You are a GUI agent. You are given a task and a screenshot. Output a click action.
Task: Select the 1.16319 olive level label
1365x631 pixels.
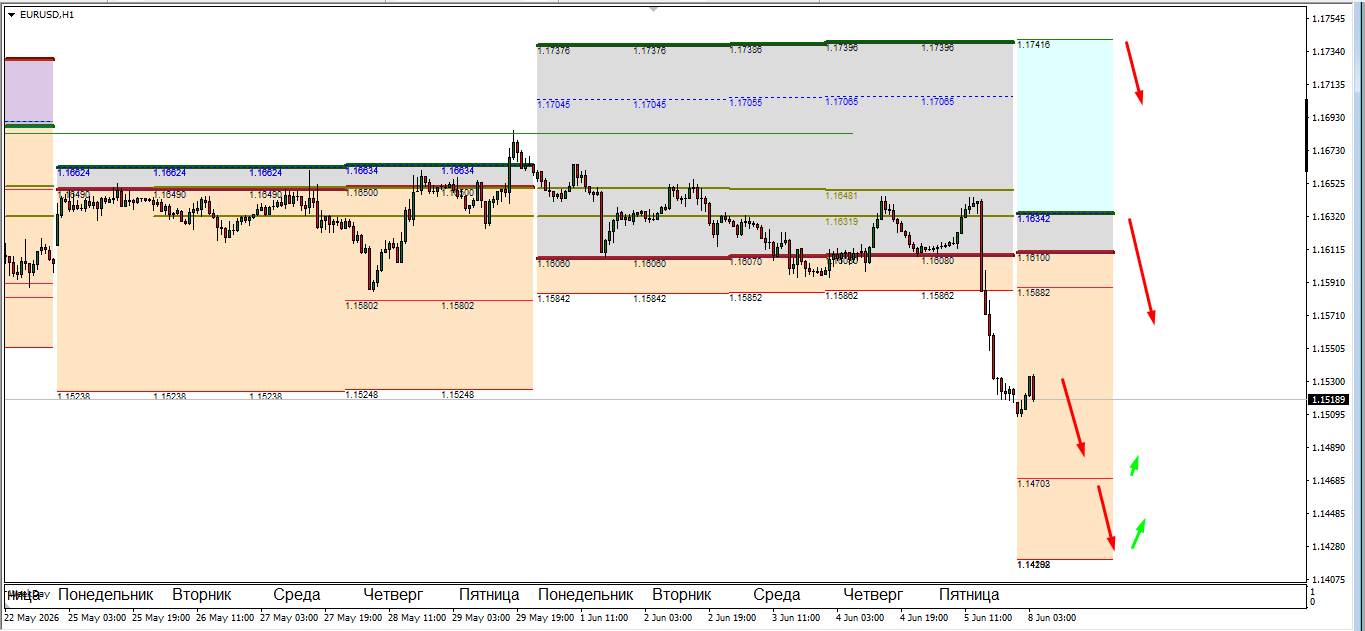842,222
